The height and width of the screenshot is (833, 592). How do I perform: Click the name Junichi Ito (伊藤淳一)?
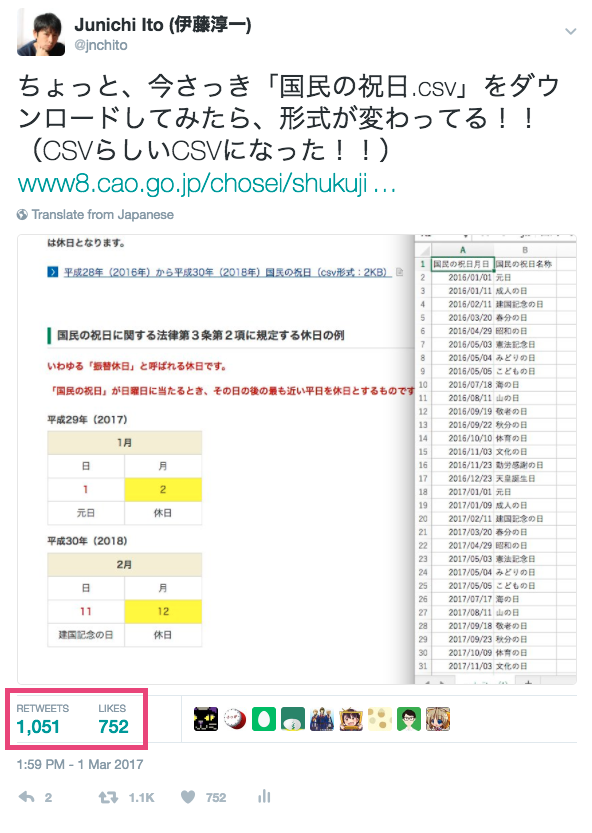(163, 24)
